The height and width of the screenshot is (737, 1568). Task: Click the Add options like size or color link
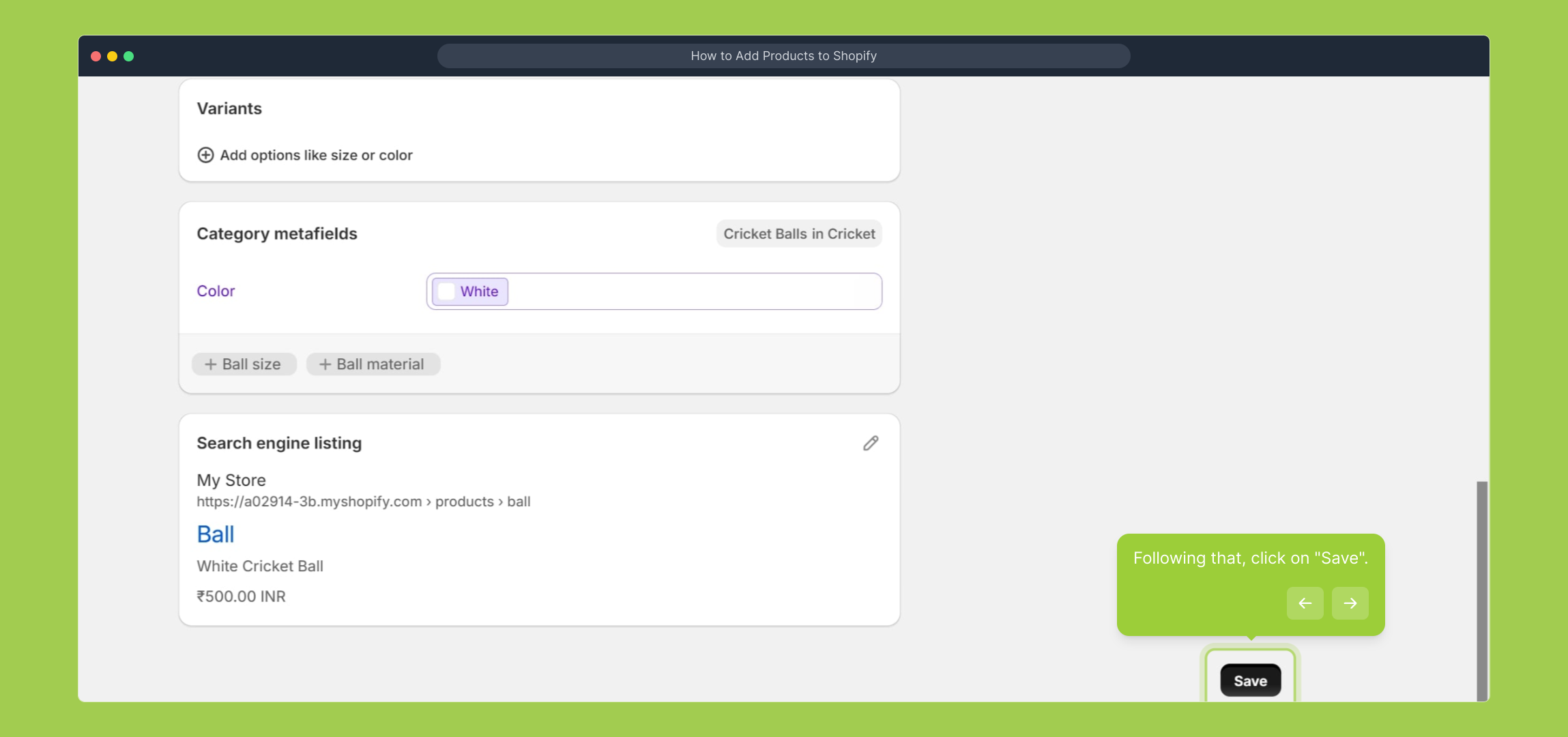(316, 155)
